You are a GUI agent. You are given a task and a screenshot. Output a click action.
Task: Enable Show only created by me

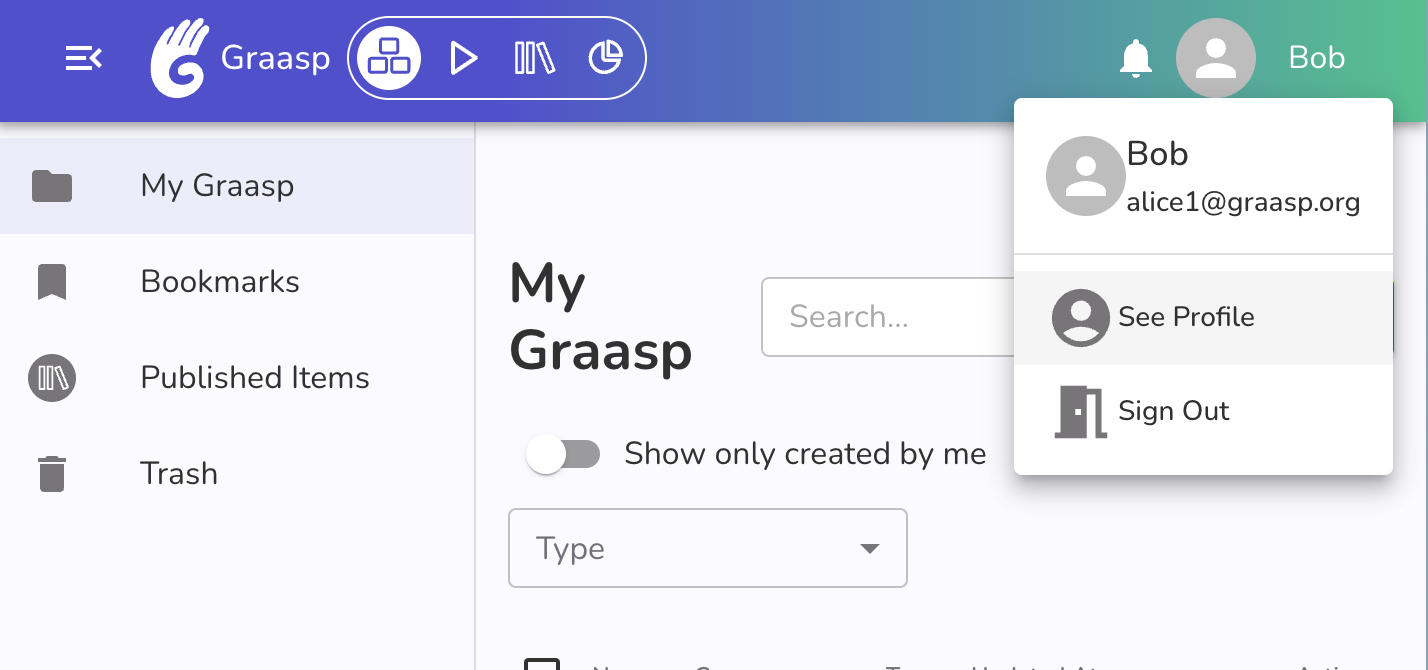(563, 453)
